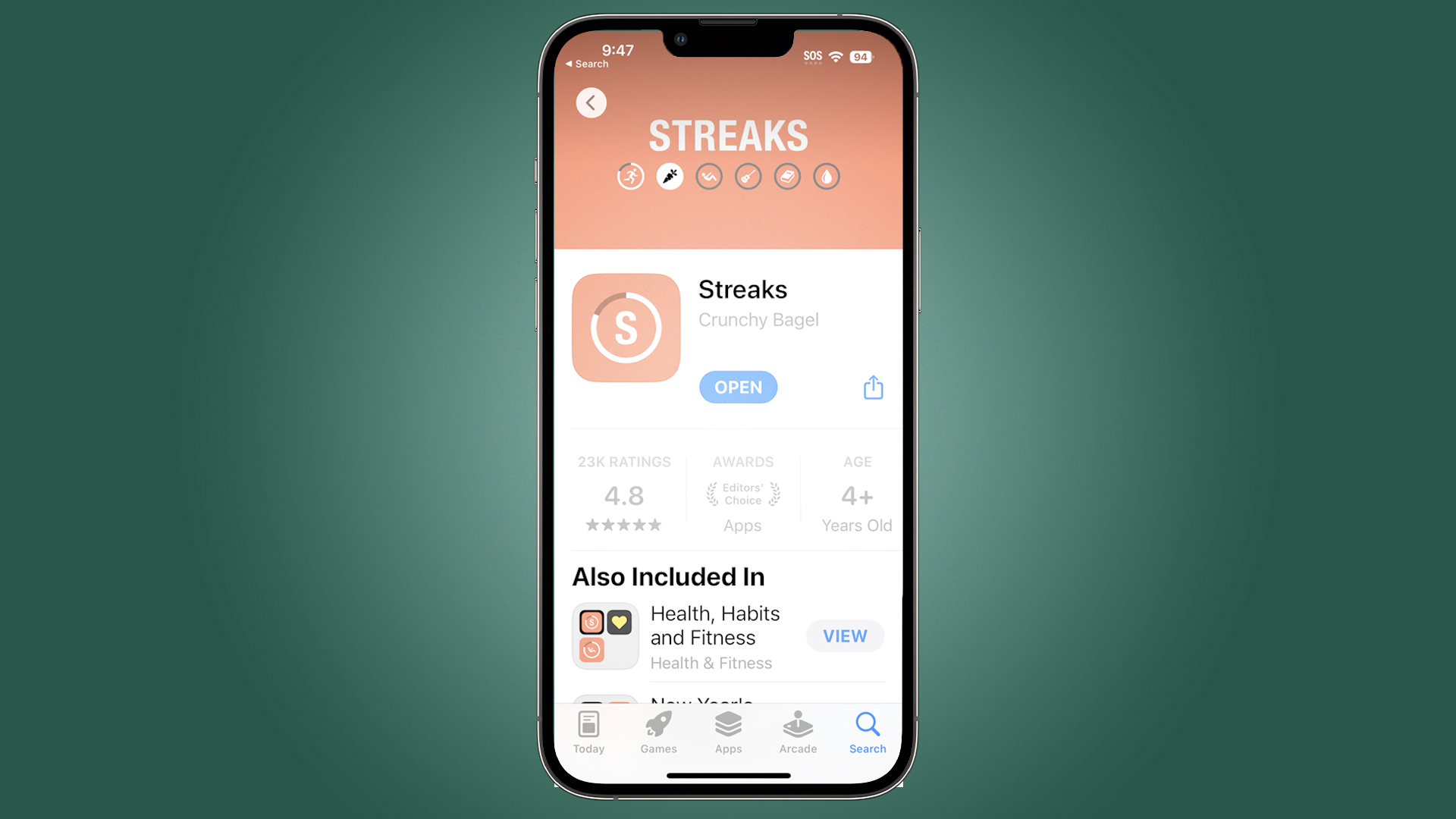
Task: Select the guitar/music habit icon
Action: (749, 177)
